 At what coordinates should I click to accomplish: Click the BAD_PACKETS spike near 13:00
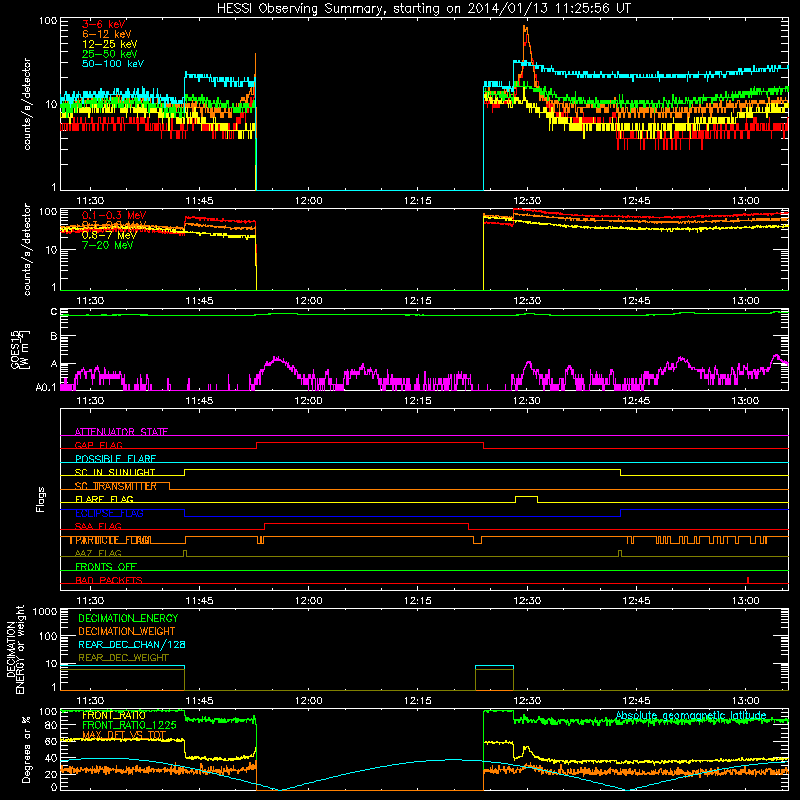[747, 580]
